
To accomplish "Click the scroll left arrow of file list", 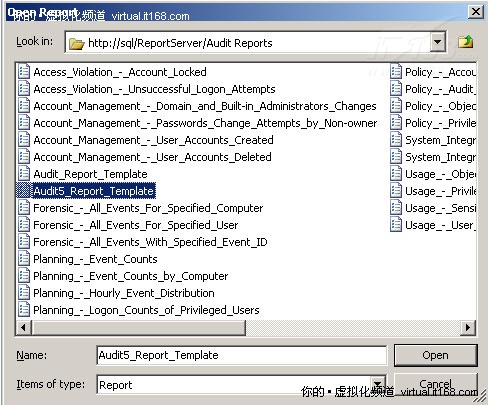I will coord(23,328).
